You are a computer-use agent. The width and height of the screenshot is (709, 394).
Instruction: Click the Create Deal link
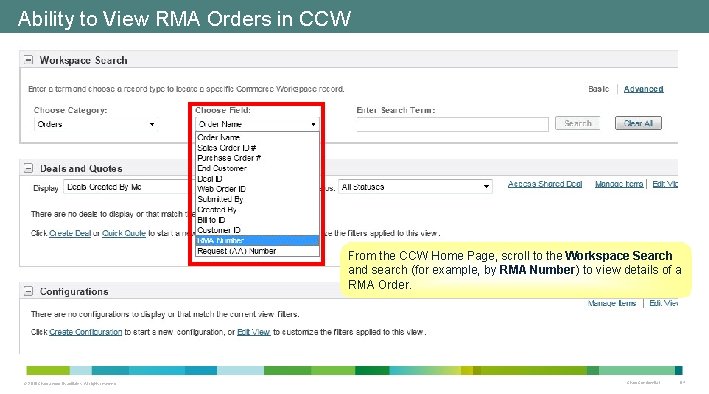click(x=70, y=233)
